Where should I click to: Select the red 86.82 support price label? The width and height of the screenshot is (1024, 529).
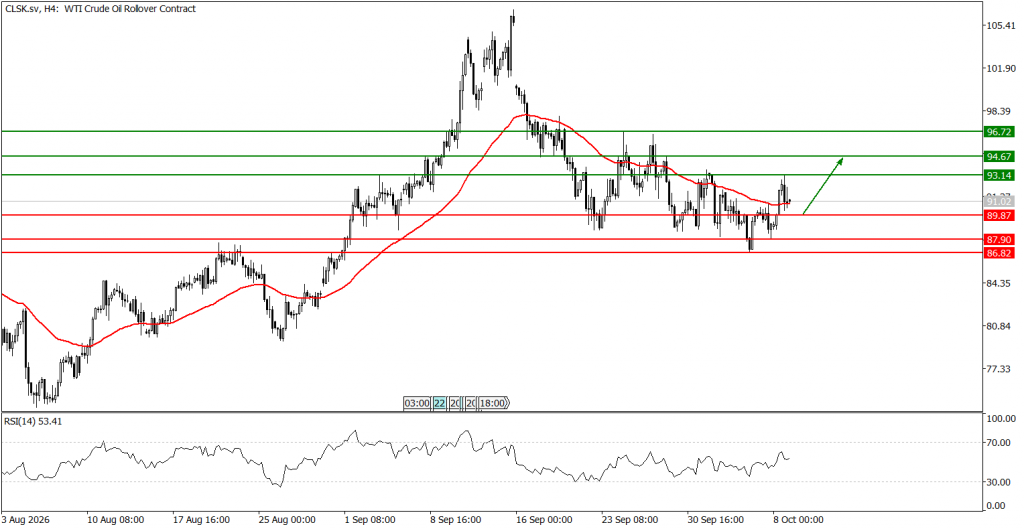999,253
